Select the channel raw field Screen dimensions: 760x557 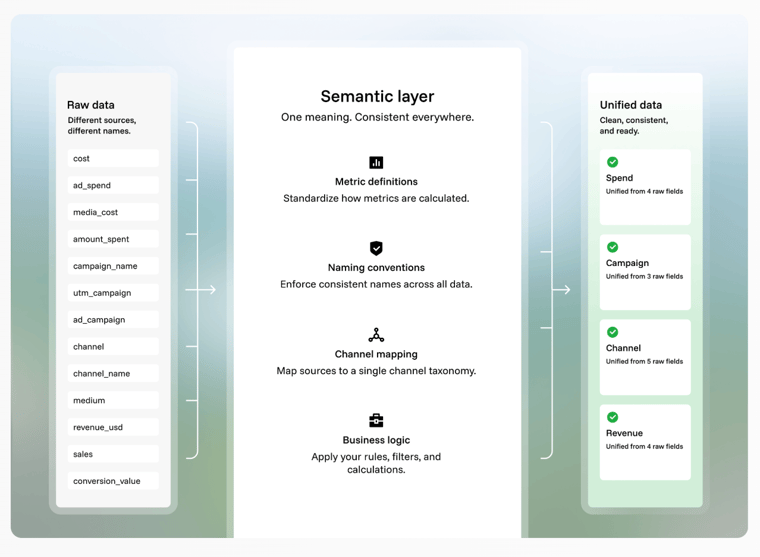pyautogui.click(x=113, y=347)
